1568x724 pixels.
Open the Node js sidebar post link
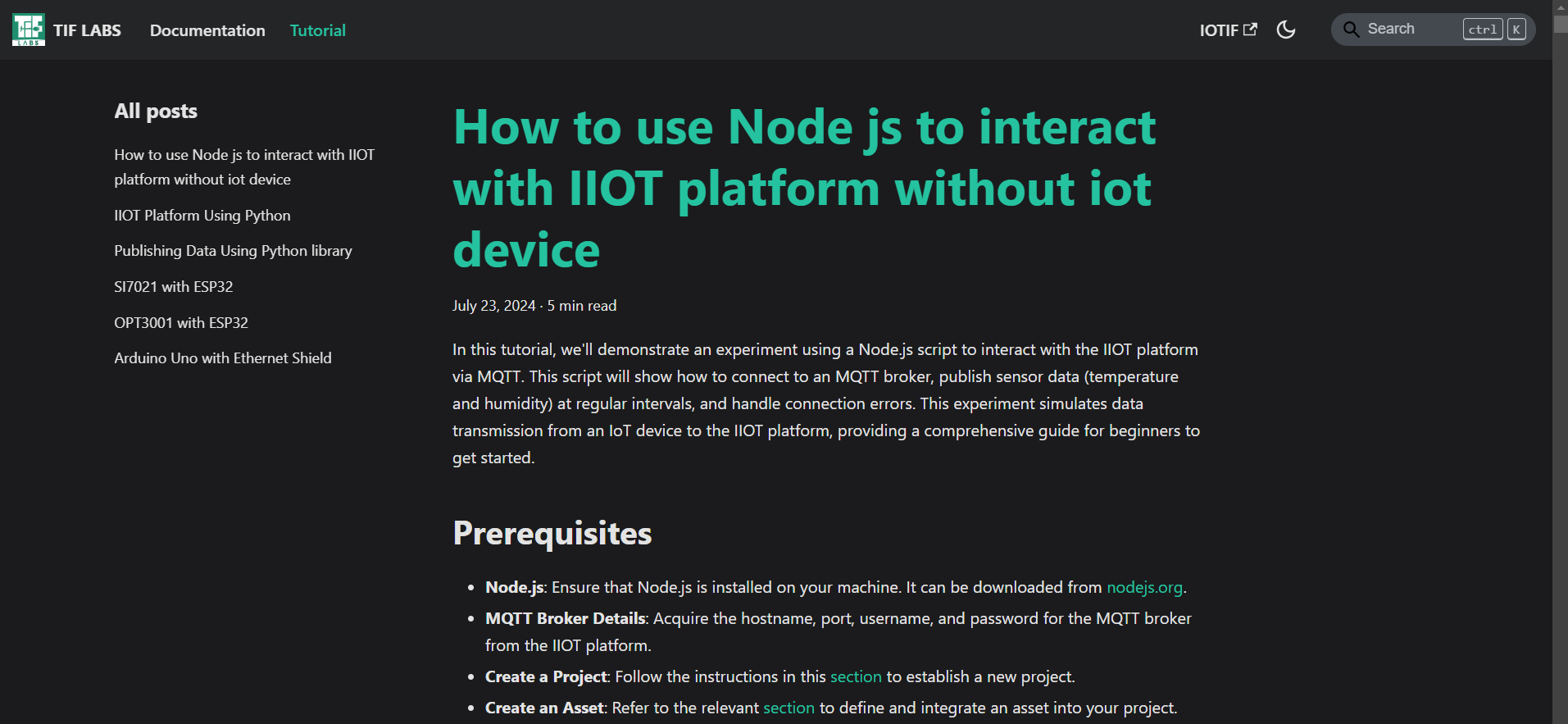coord(243,166)
